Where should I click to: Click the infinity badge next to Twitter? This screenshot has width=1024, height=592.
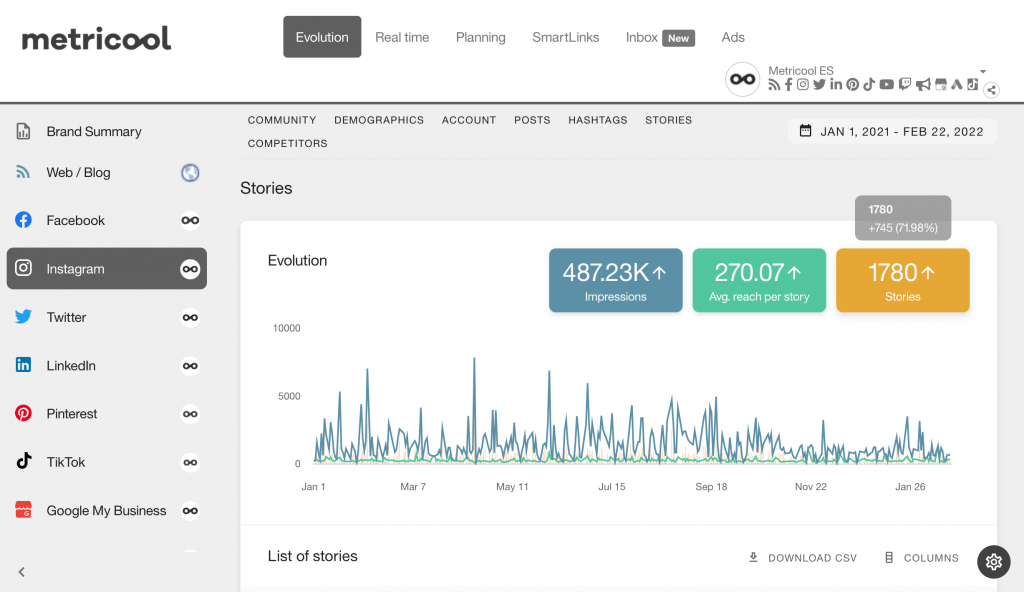pos(190,318)
